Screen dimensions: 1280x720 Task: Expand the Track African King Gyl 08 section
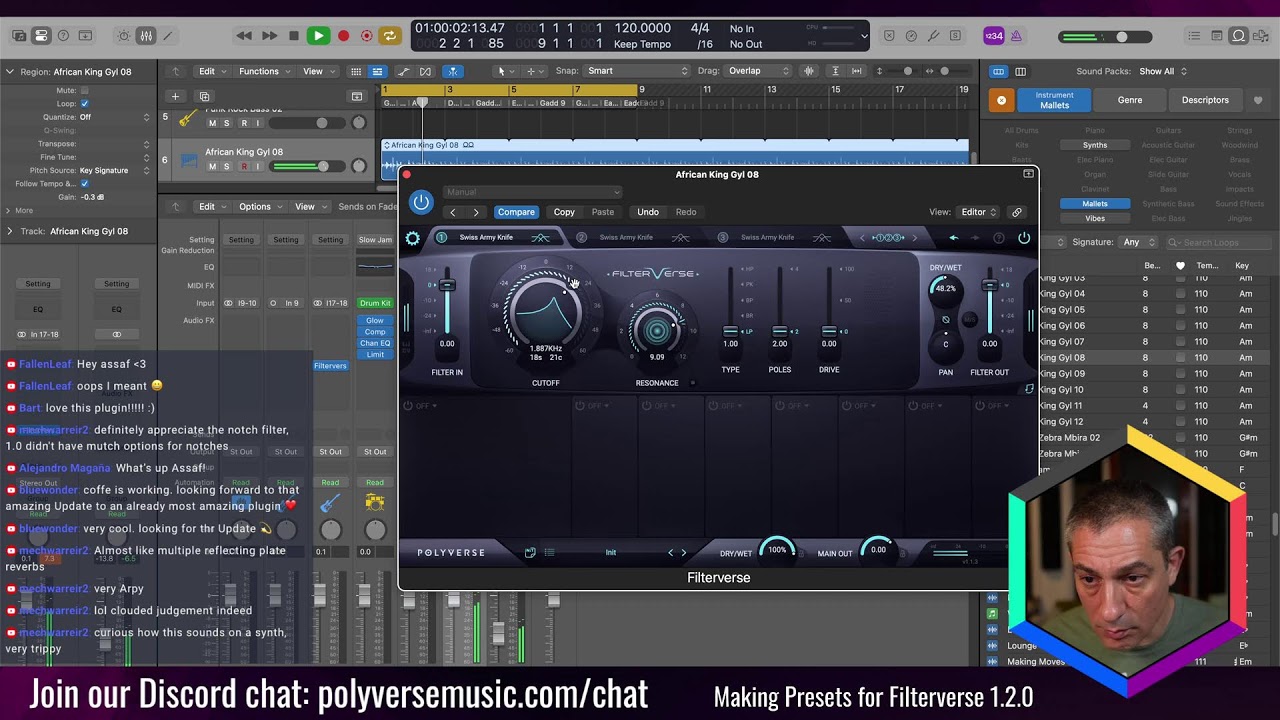[x=9, y=231]
